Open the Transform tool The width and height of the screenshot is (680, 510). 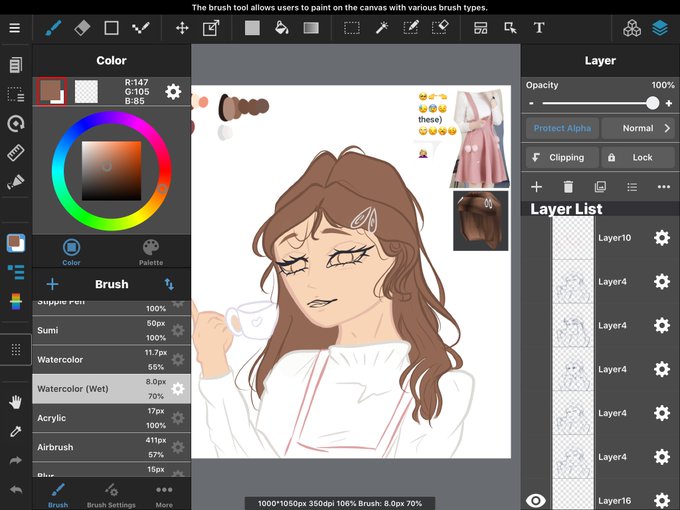(211, 28)
